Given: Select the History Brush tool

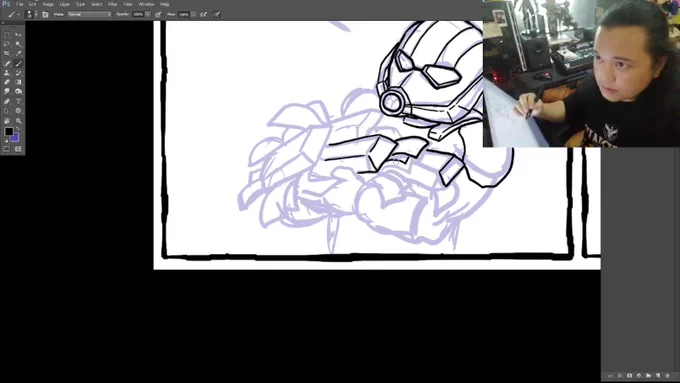Looking at the screenshot, I should (x=18, y=73).
